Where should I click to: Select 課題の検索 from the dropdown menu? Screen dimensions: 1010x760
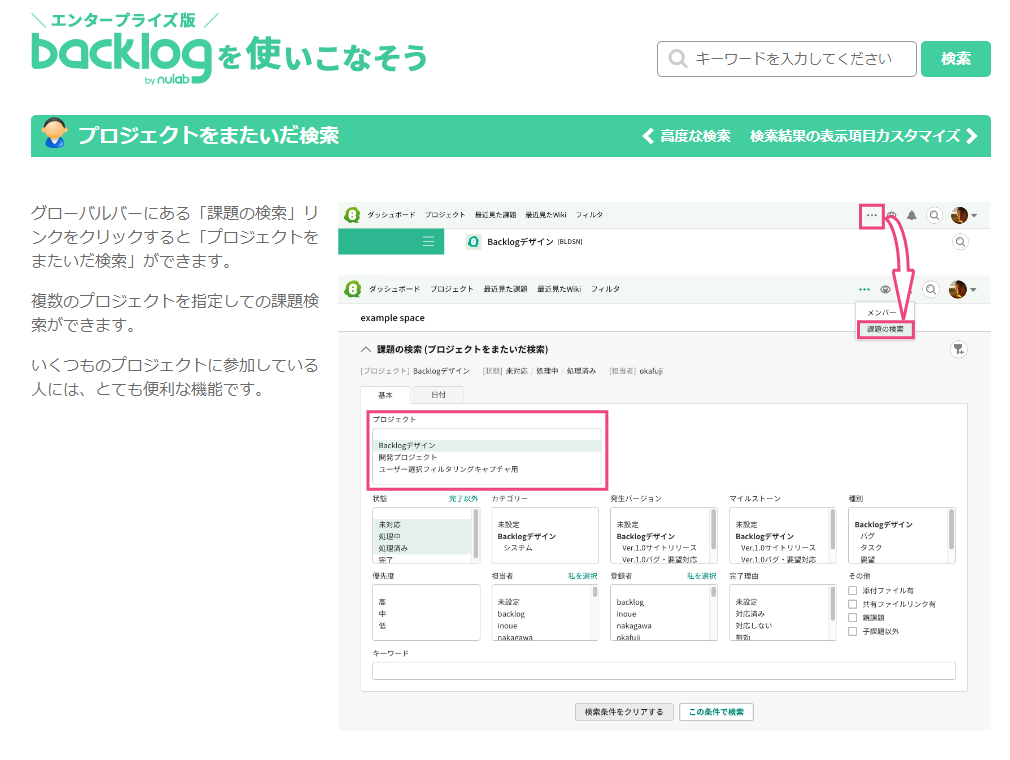coord(885,329)
